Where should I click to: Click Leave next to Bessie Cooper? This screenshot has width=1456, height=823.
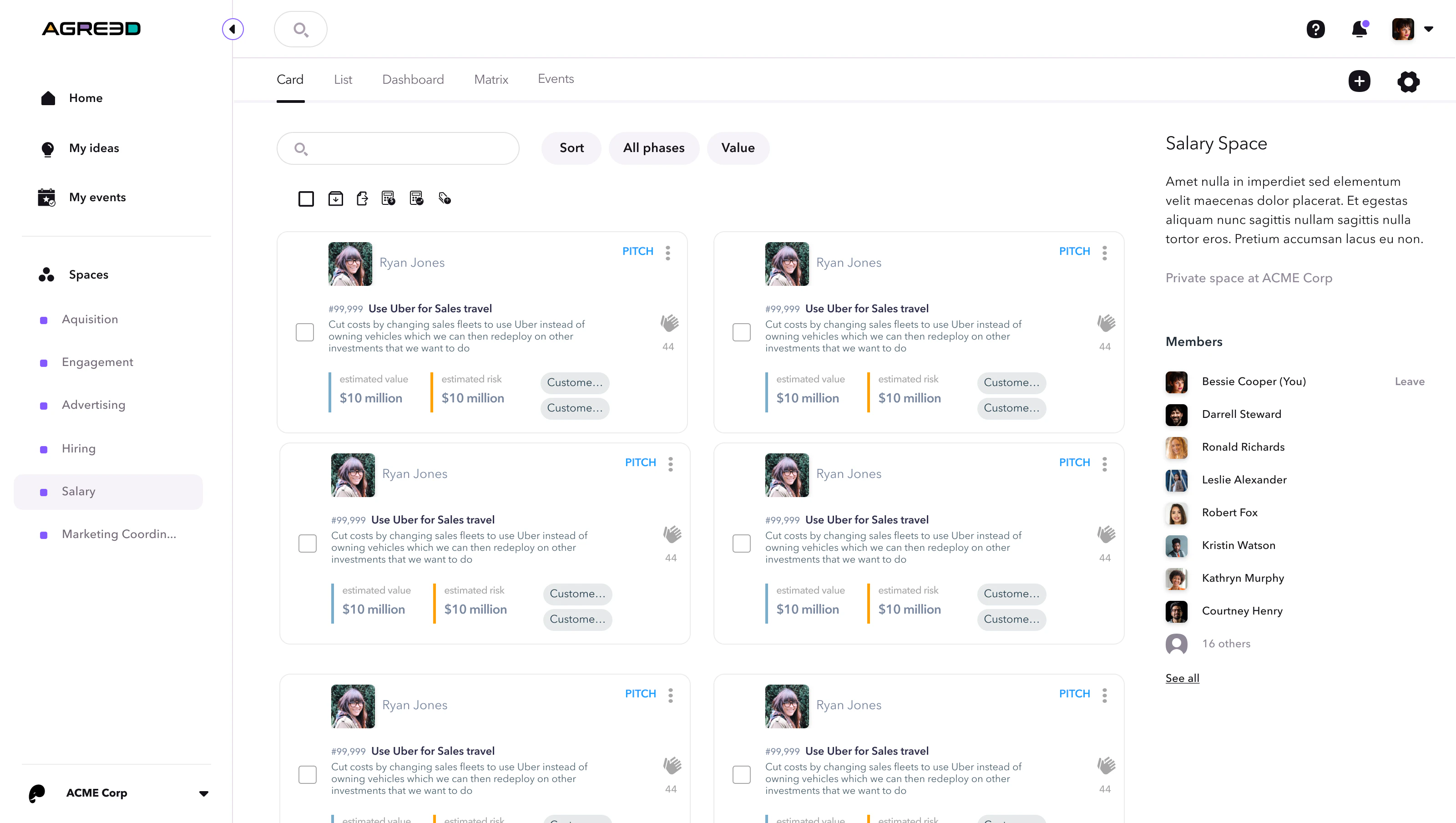1409,381
